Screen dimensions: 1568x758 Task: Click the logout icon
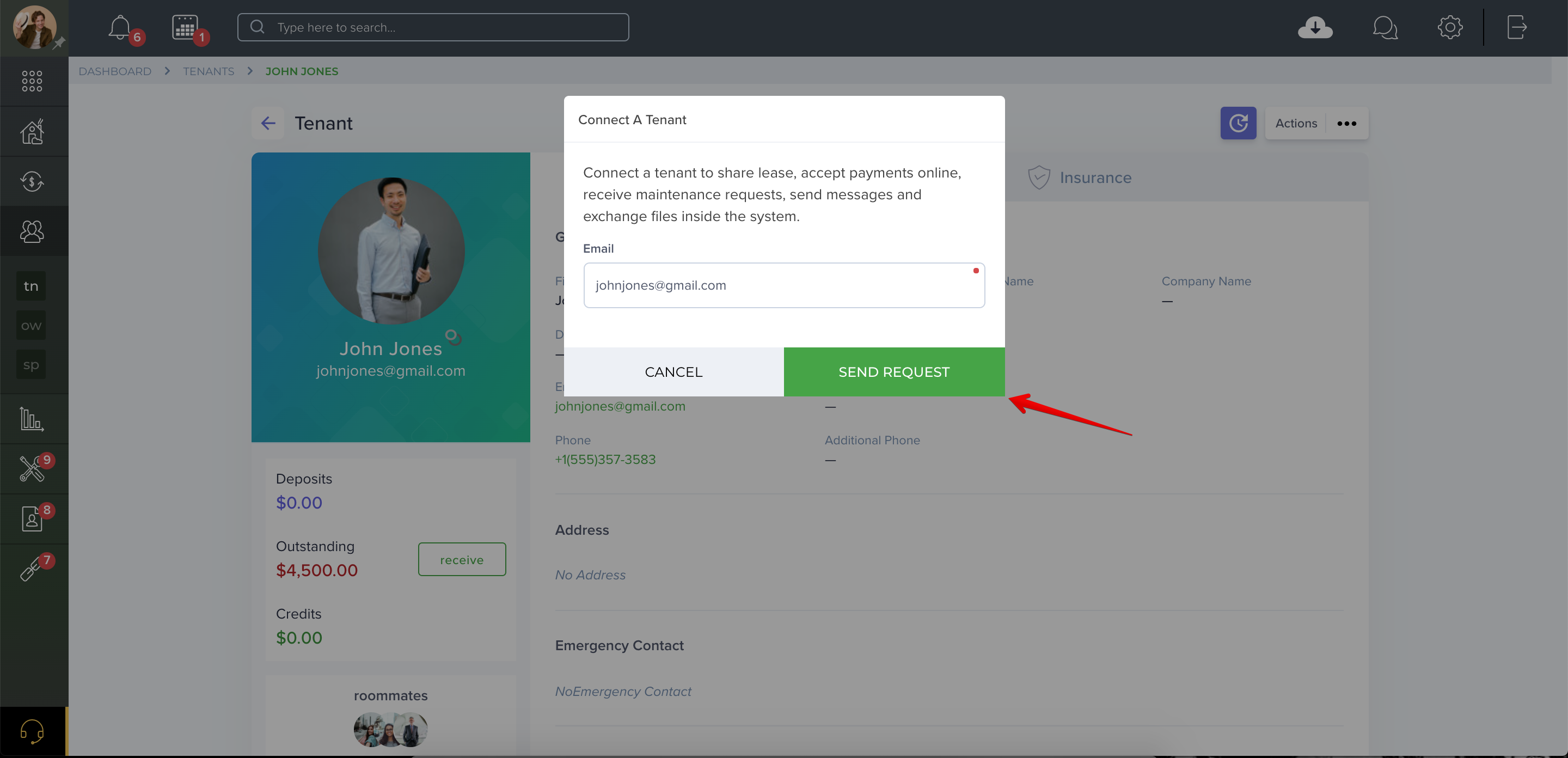[1516, 27]
